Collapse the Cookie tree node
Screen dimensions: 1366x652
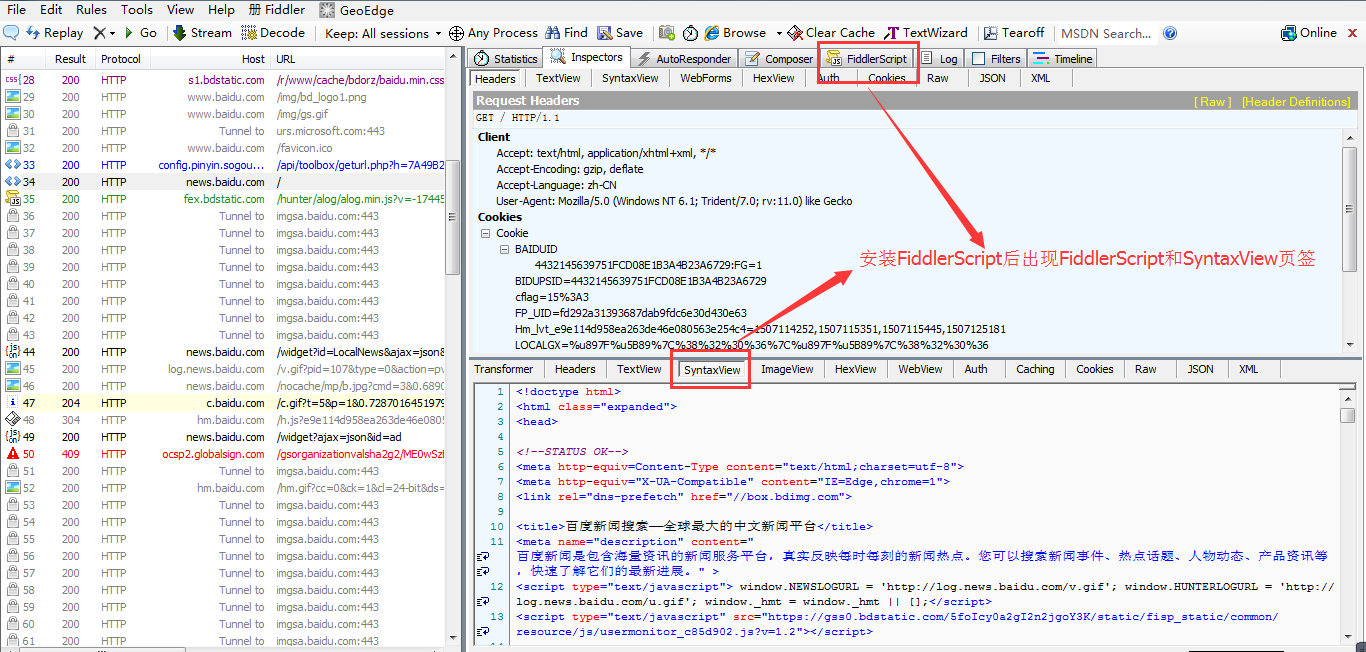(486, 233)
